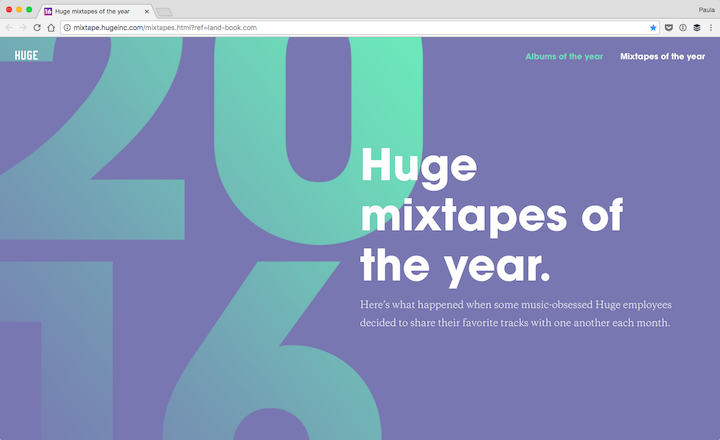Click the browser forward arrow

pos(23,28)
